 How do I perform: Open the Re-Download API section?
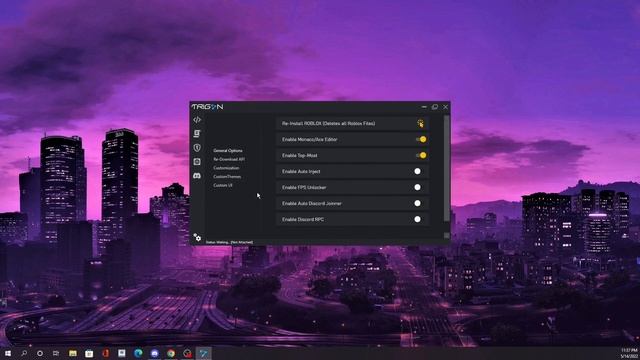(229, 159)
